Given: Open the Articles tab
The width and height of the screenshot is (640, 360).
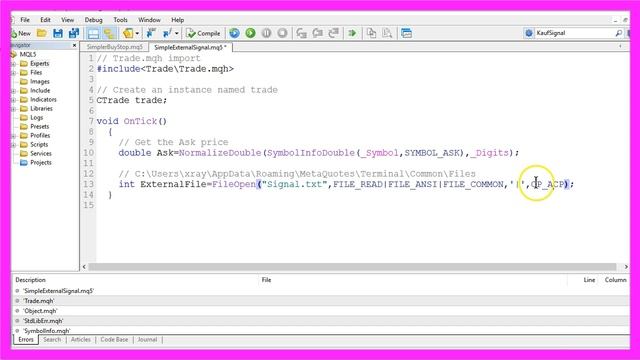Looking at the screenshot, I should 81,340.
